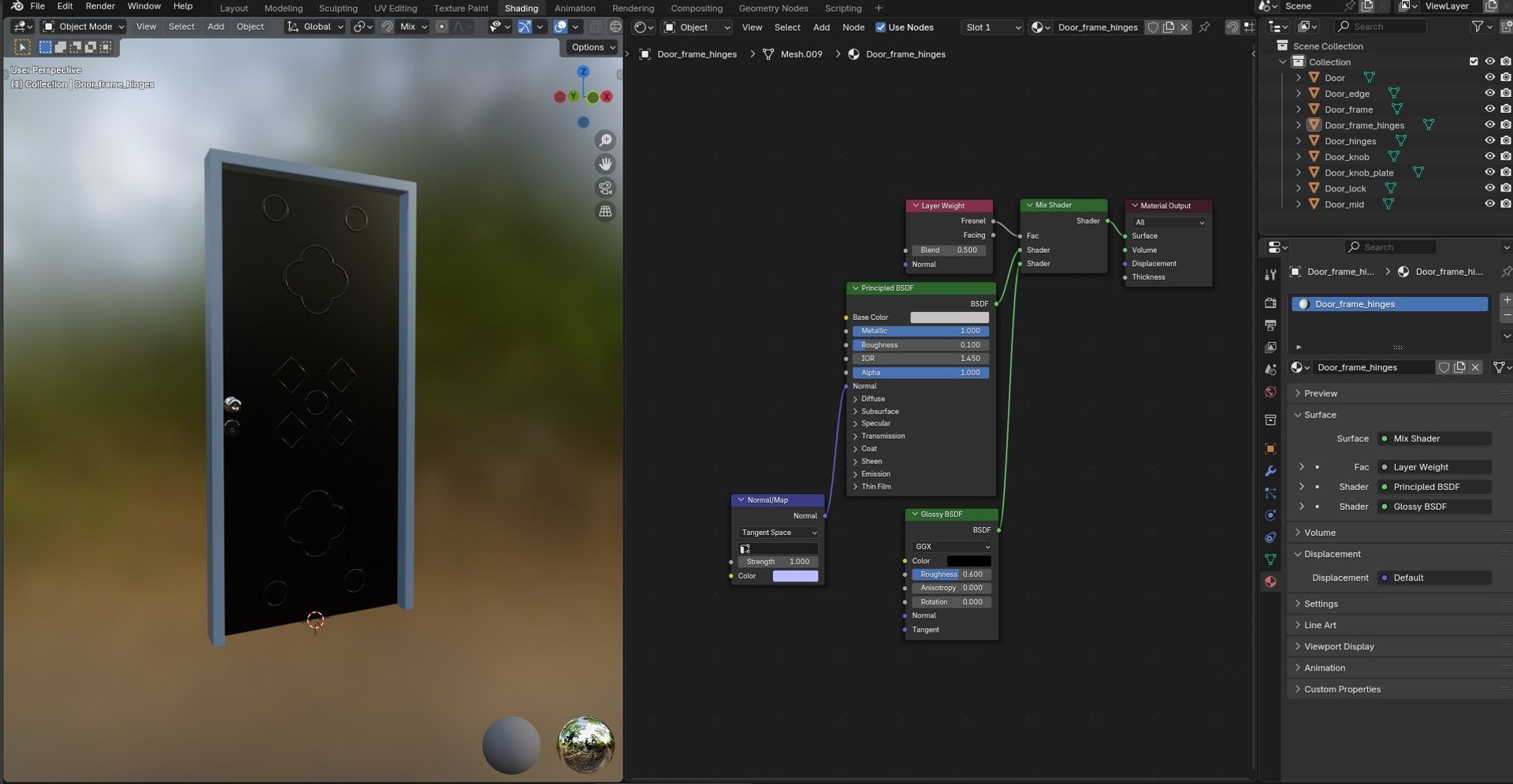Click the Mix Shader surface button
Viewport: 1513px width, 784px height.
1434,439
